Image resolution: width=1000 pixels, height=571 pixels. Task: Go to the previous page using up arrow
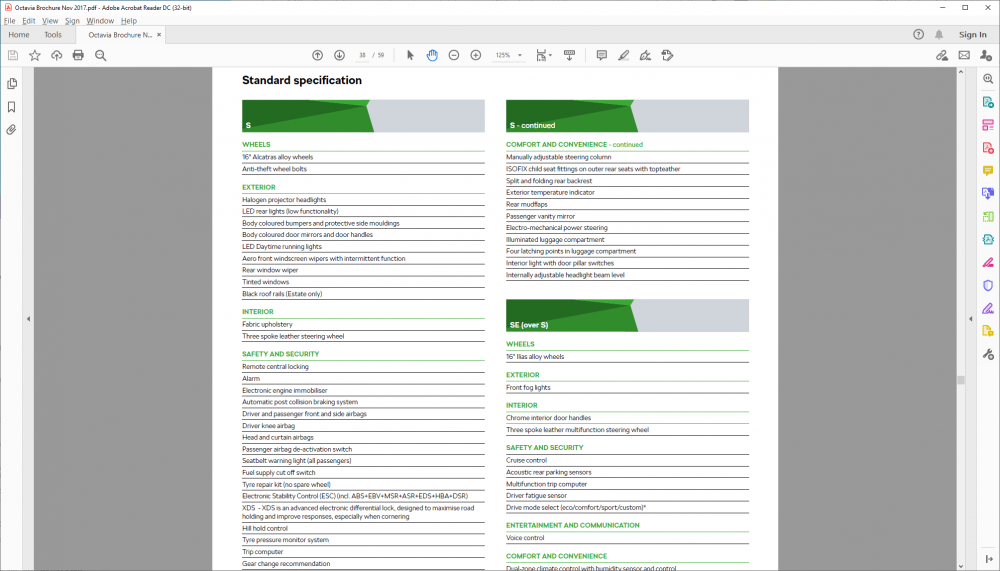click(318, 55)
